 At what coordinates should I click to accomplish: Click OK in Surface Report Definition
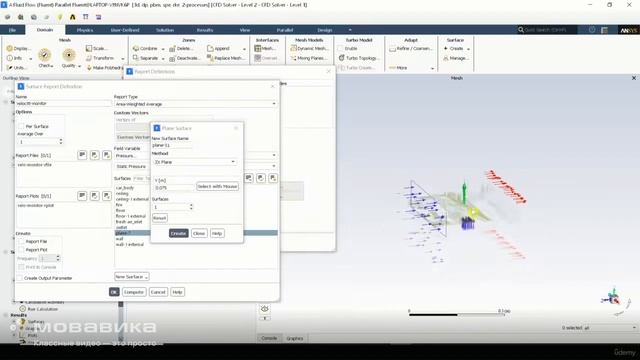click(x=114, y=292)
